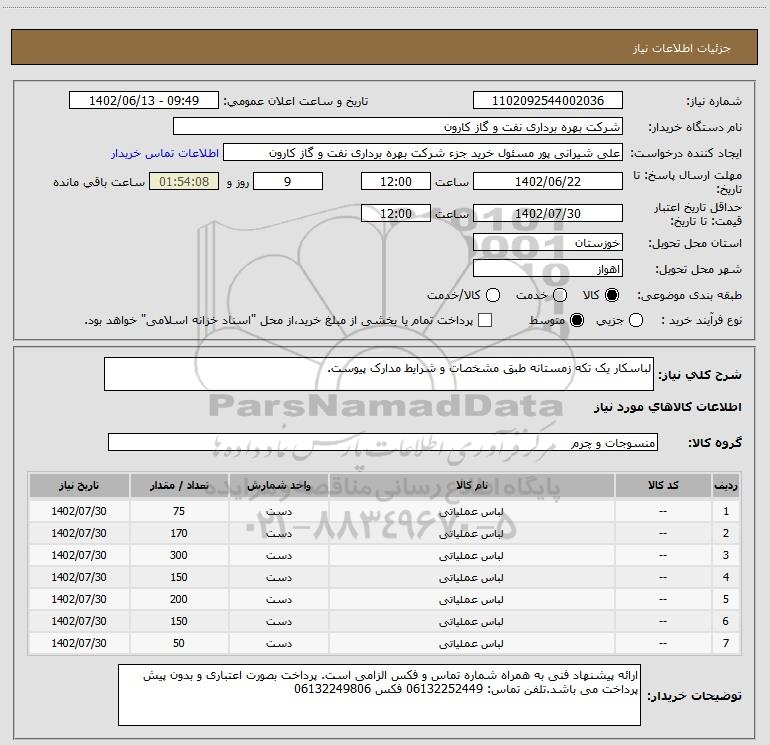Click the گروه کالا field منسوجات و چرم
Screen dimensions: 770x745
click(x=383, y=442)
